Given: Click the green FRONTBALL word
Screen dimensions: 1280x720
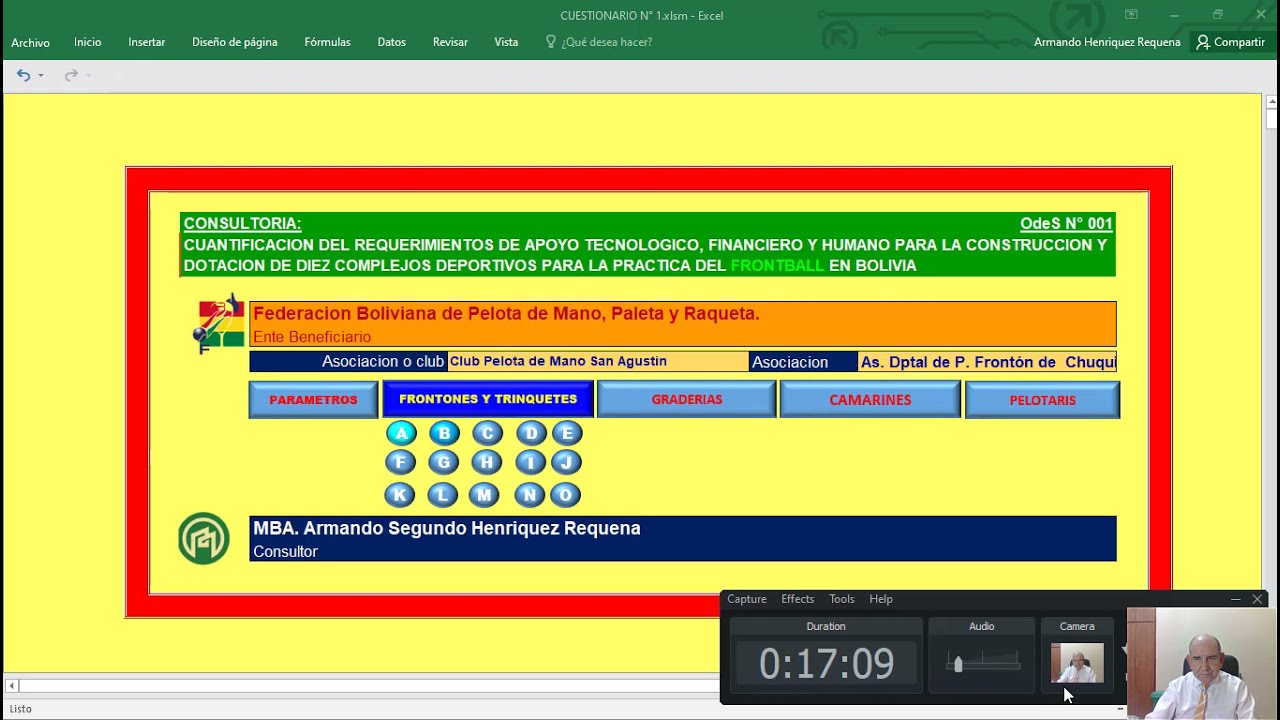Looking at the screenshot, I should pos(777,266).
